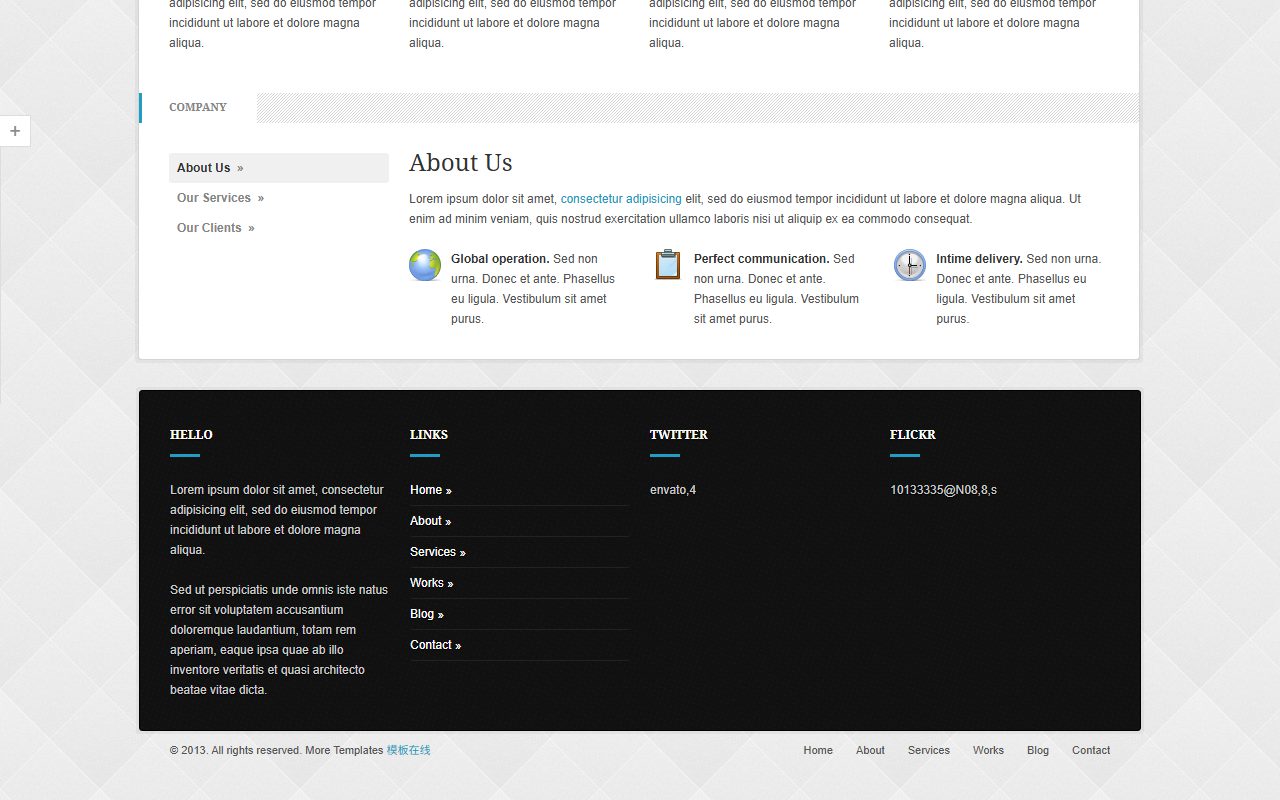
Task: Click the 10133335@N08,8,s Flickr text
Action: [x=943, y=490]
